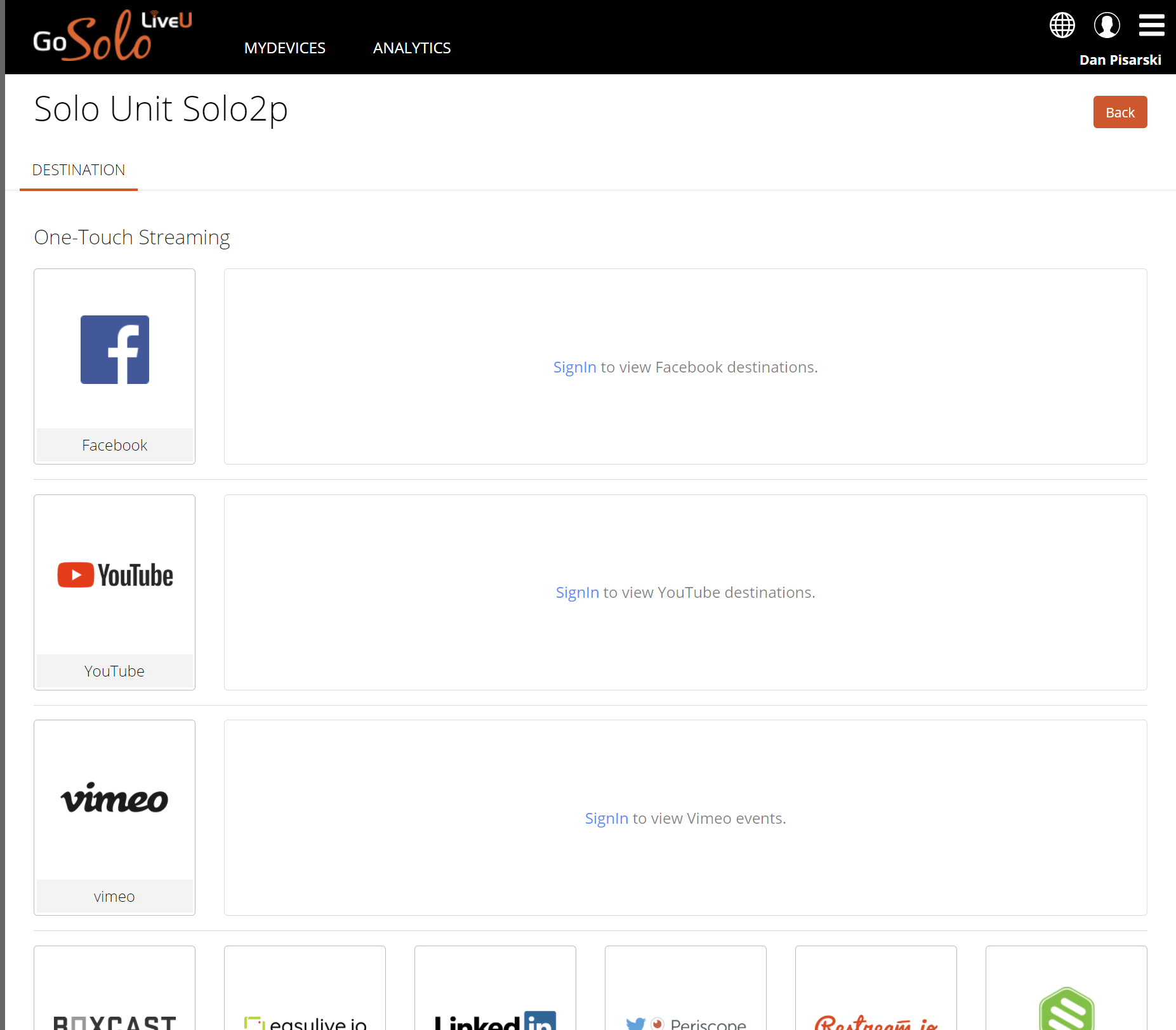Click SignIn for Vimeo events
The image size is (1176, 1030).
pyautogui.click(x=606, y=819)
